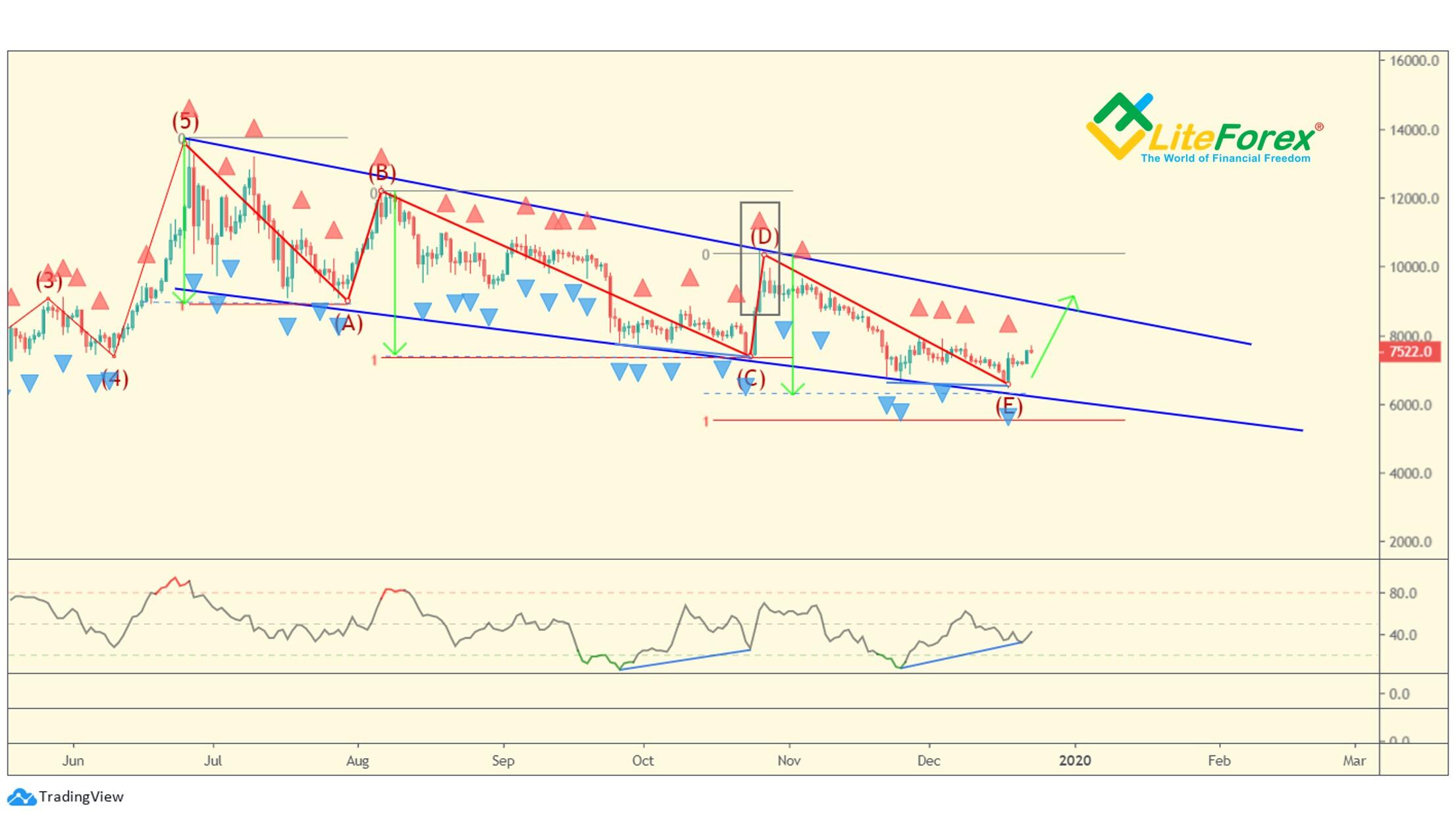Click the 2020 date axis label
Screen dimensions: 1456x818
pos(1074,761)
